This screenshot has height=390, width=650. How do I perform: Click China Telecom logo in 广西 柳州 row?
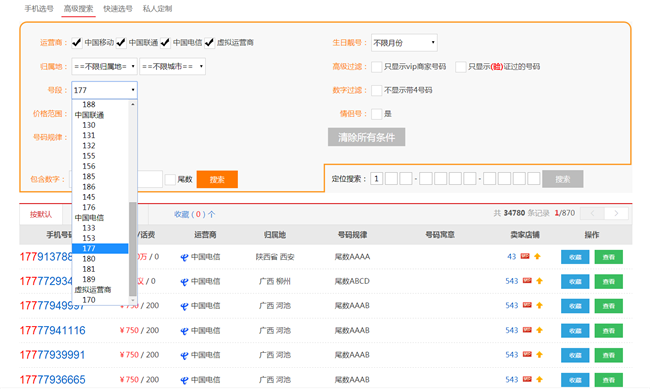[x=184, y=282]
